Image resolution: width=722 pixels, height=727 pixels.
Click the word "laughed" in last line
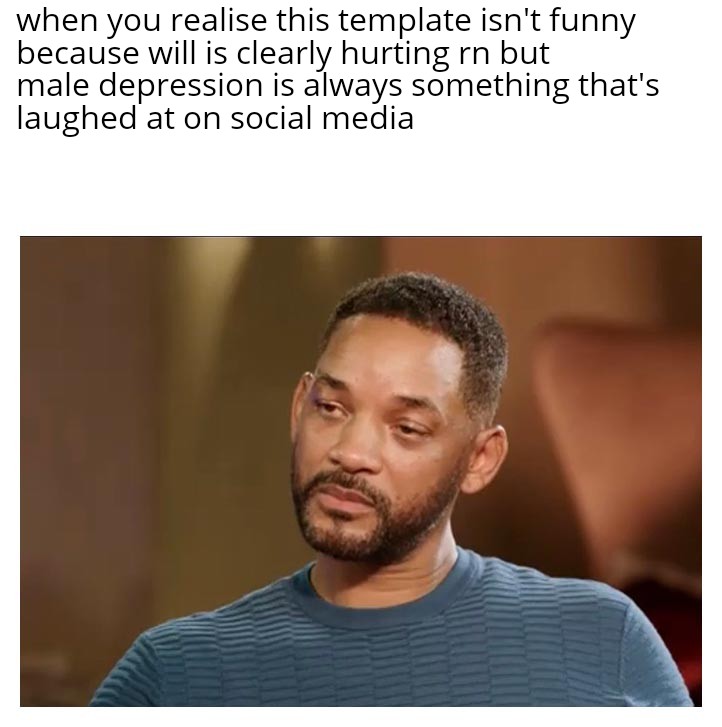[x=77, y=119]
